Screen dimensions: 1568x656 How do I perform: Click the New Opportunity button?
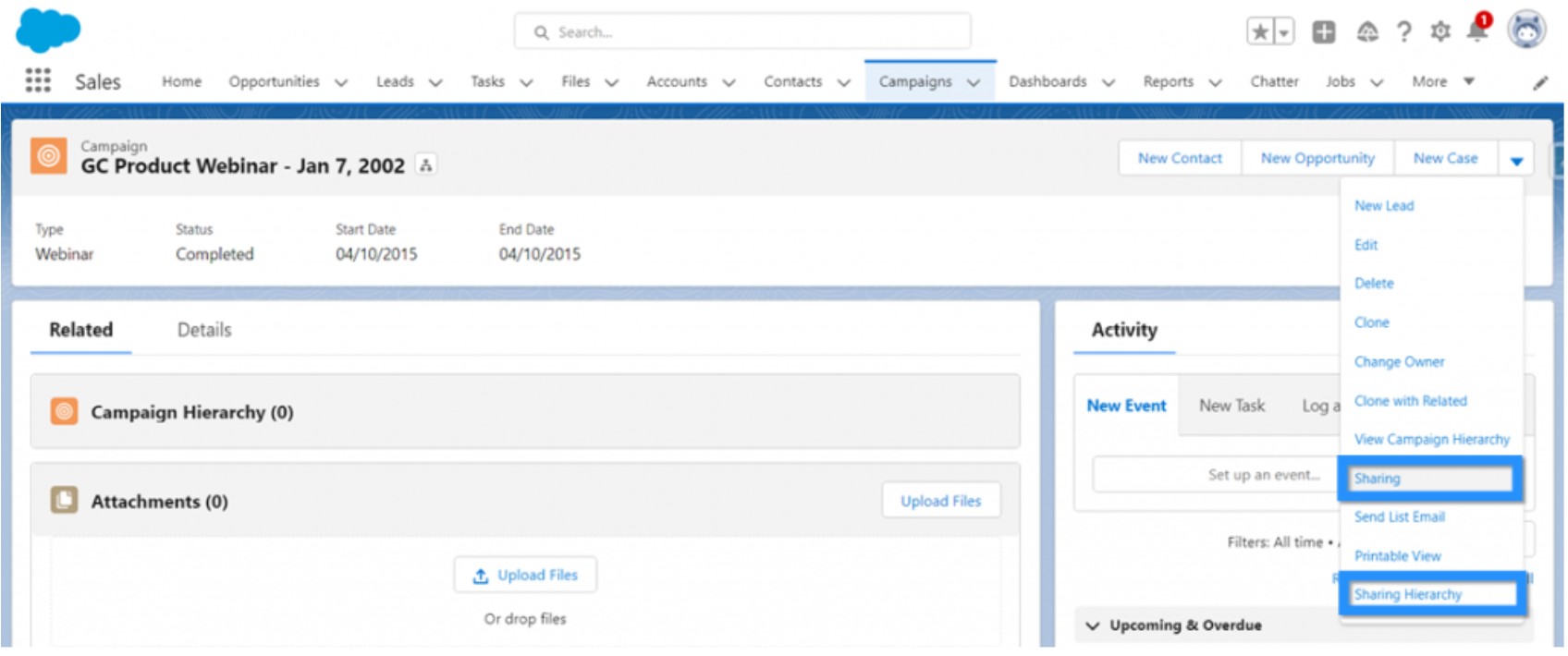pyautogui.click(x=1317, y=158)
